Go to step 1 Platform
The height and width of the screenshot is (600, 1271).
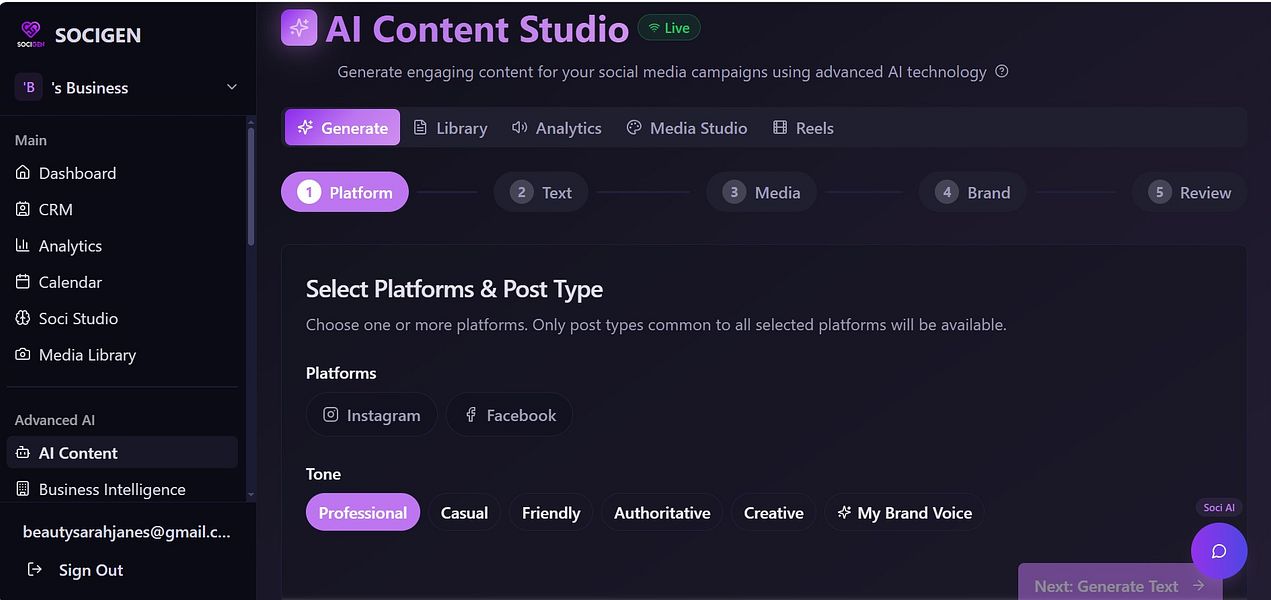tap(345, 192)
